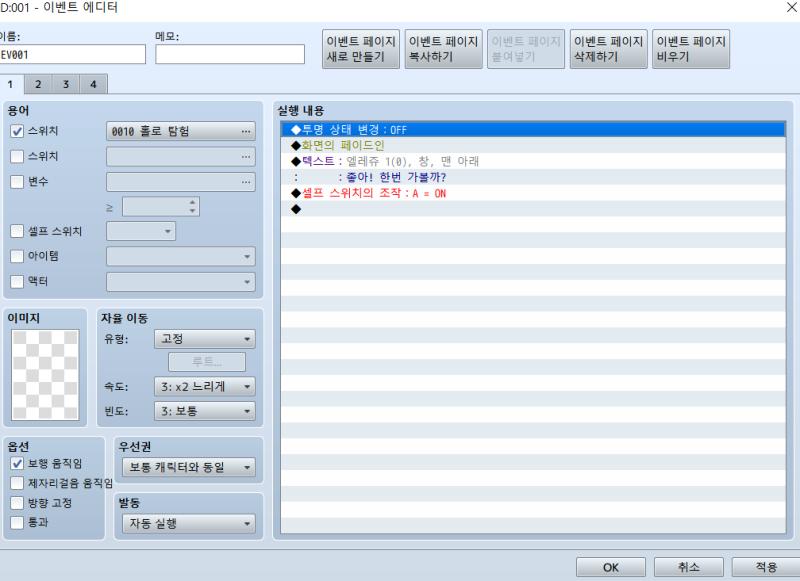This screenshot has height=581, width=800.
Task: Open switch selector 0010 홀로 탐험
Action: 181,131
